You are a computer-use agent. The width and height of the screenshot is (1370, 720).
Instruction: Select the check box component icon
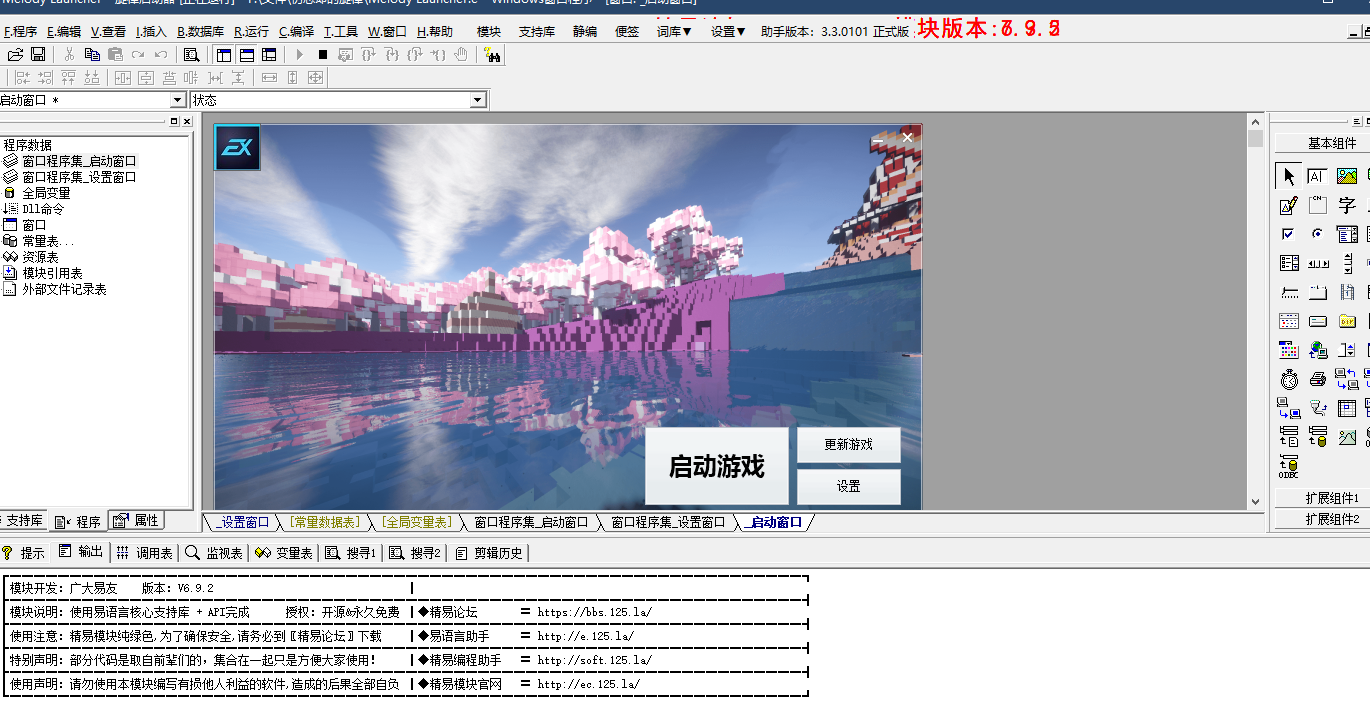point(1288,234)
